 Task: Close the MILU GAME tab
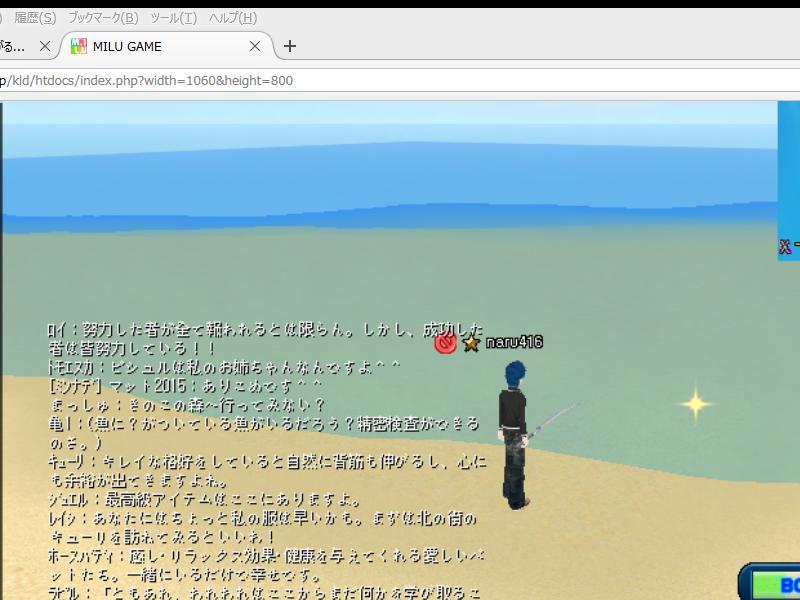(254, 46)
